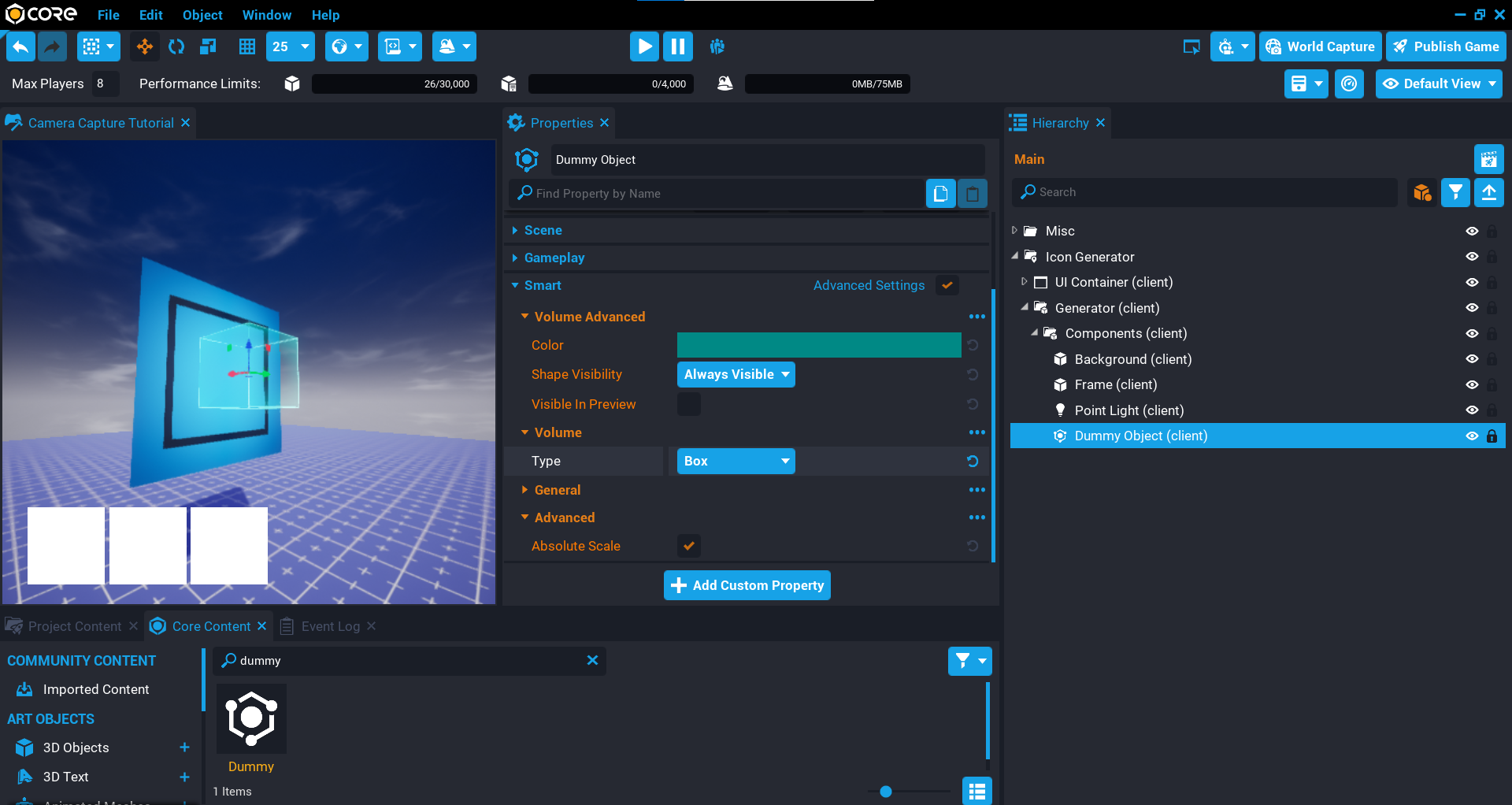Select the move/translate tool icon
Screen dimensions: 1512x805
[x=145, y=46]
